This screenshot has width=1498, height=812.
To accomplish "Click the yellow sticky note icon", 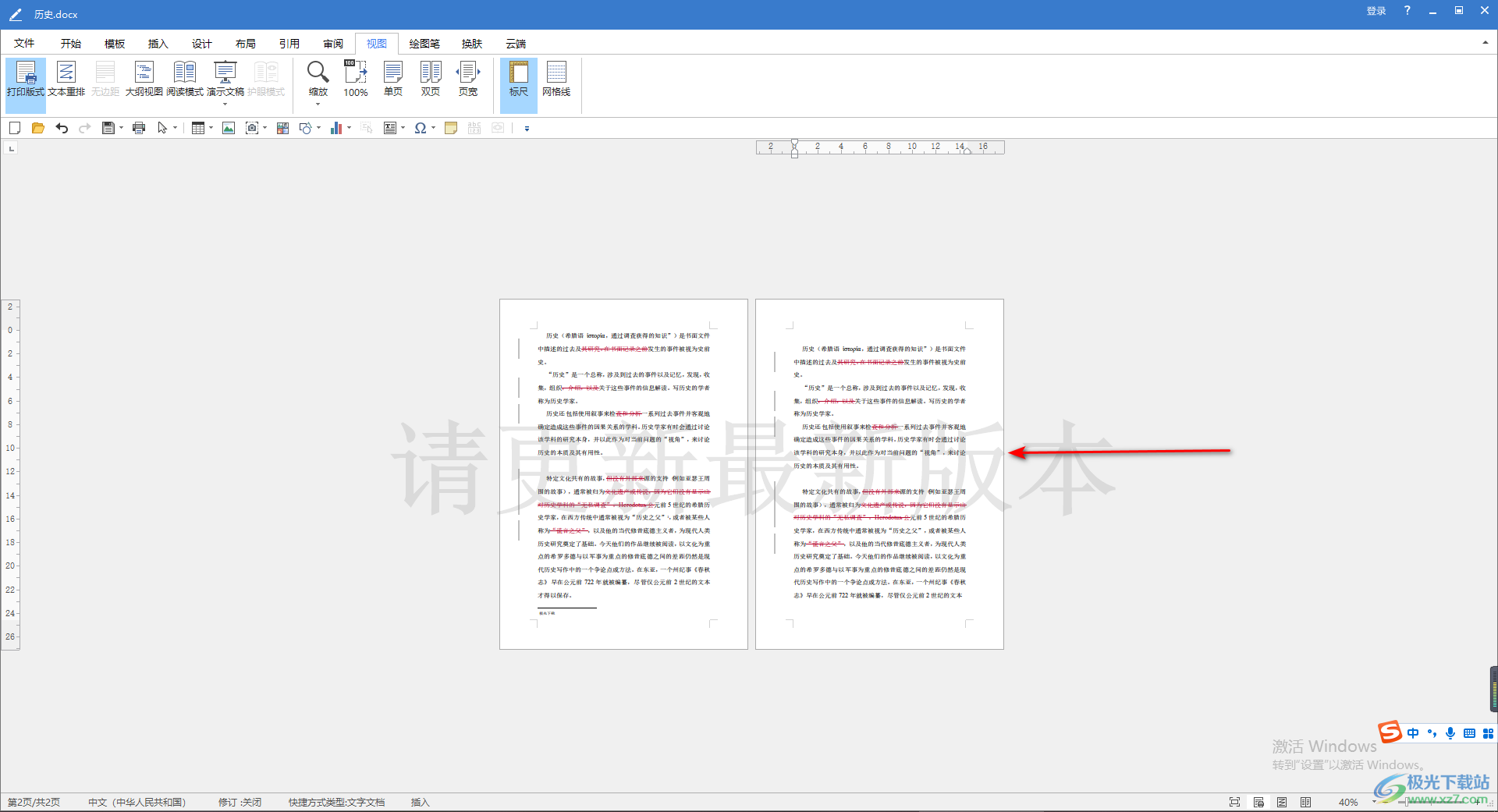I will pyautogui.click(x=451, y=128).
